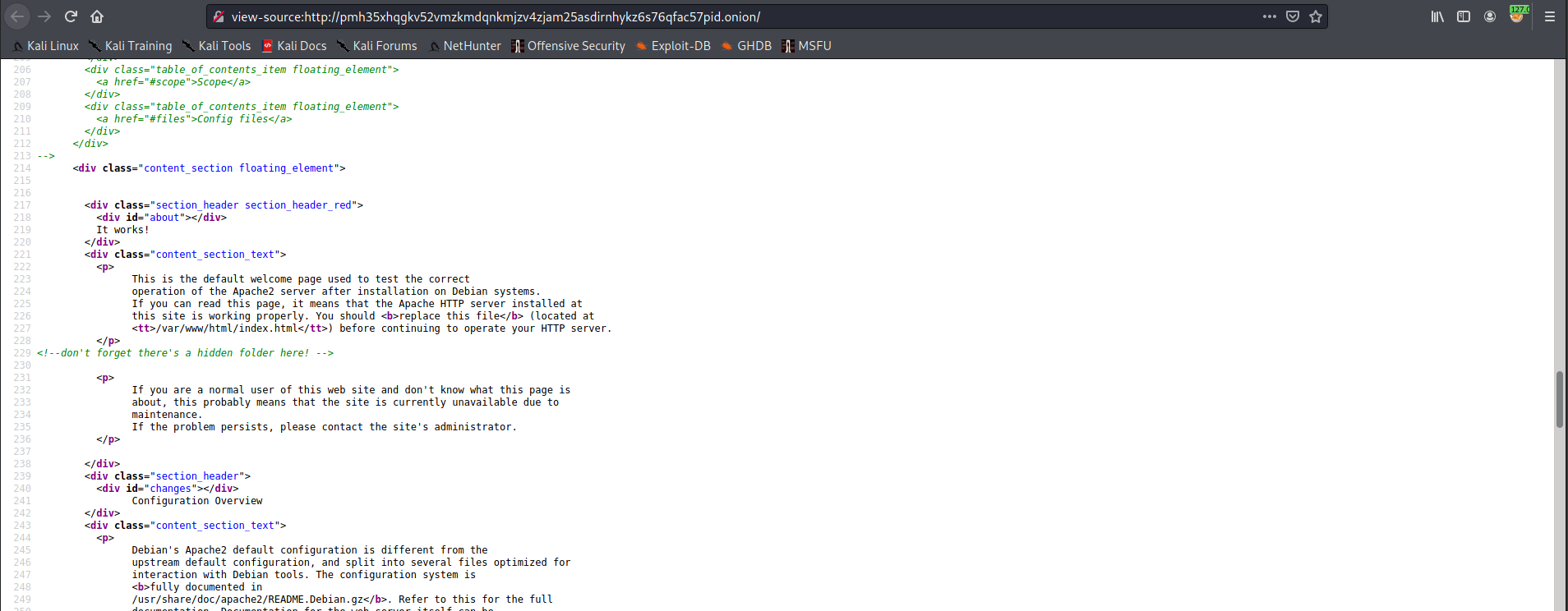Click the id "about" attribute value

coord(164,218)
